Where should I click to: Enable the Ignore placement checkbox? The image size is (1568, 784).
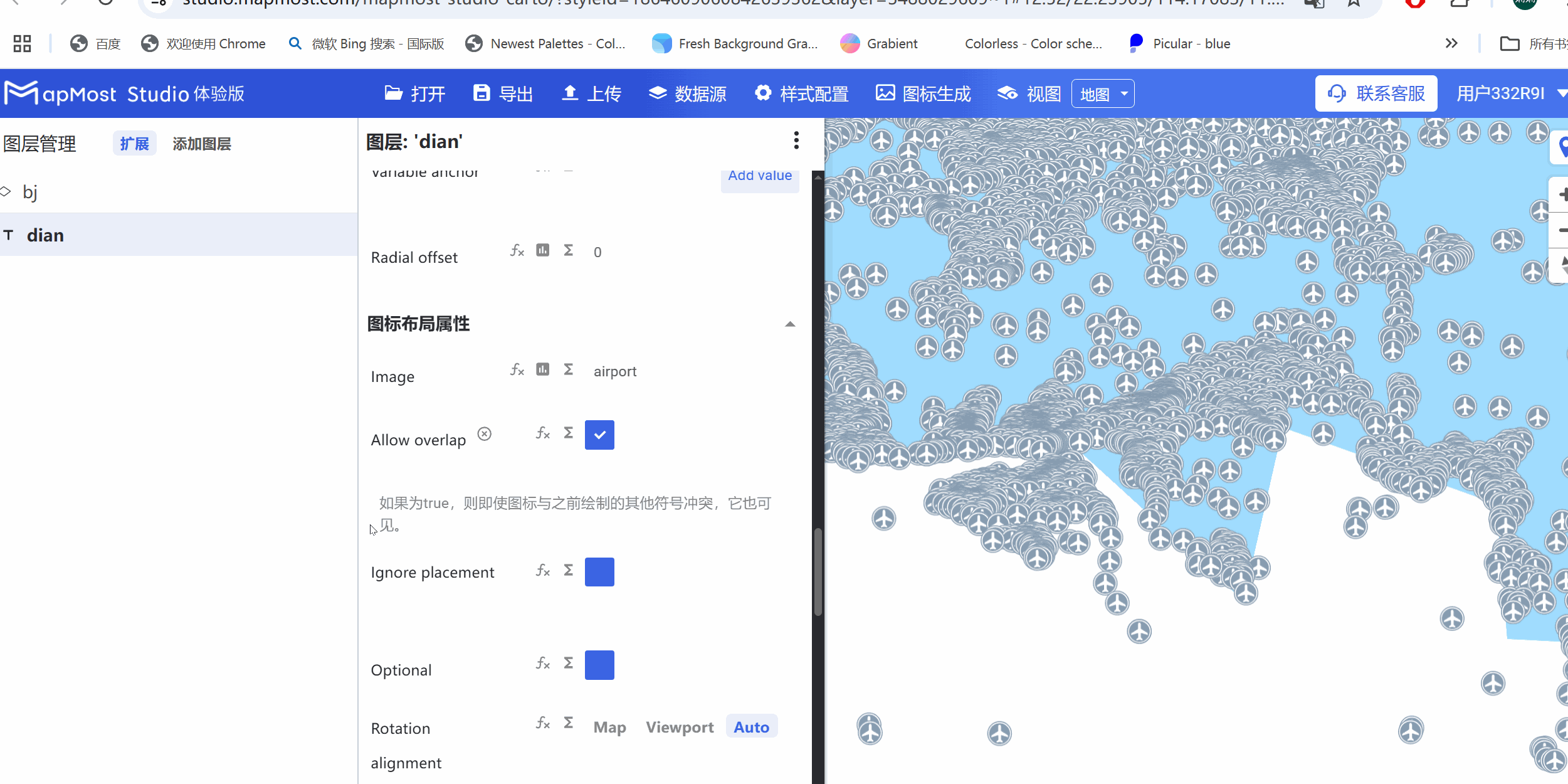tap(599, 571)
